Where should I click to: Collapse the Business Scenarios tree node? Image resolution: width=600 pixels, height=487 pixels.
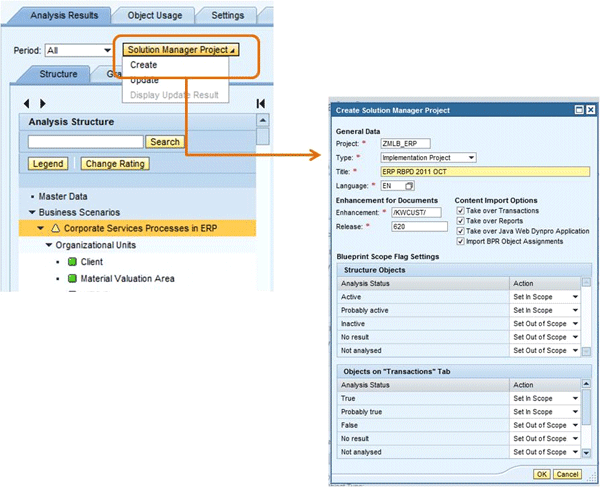click(32, 212)
